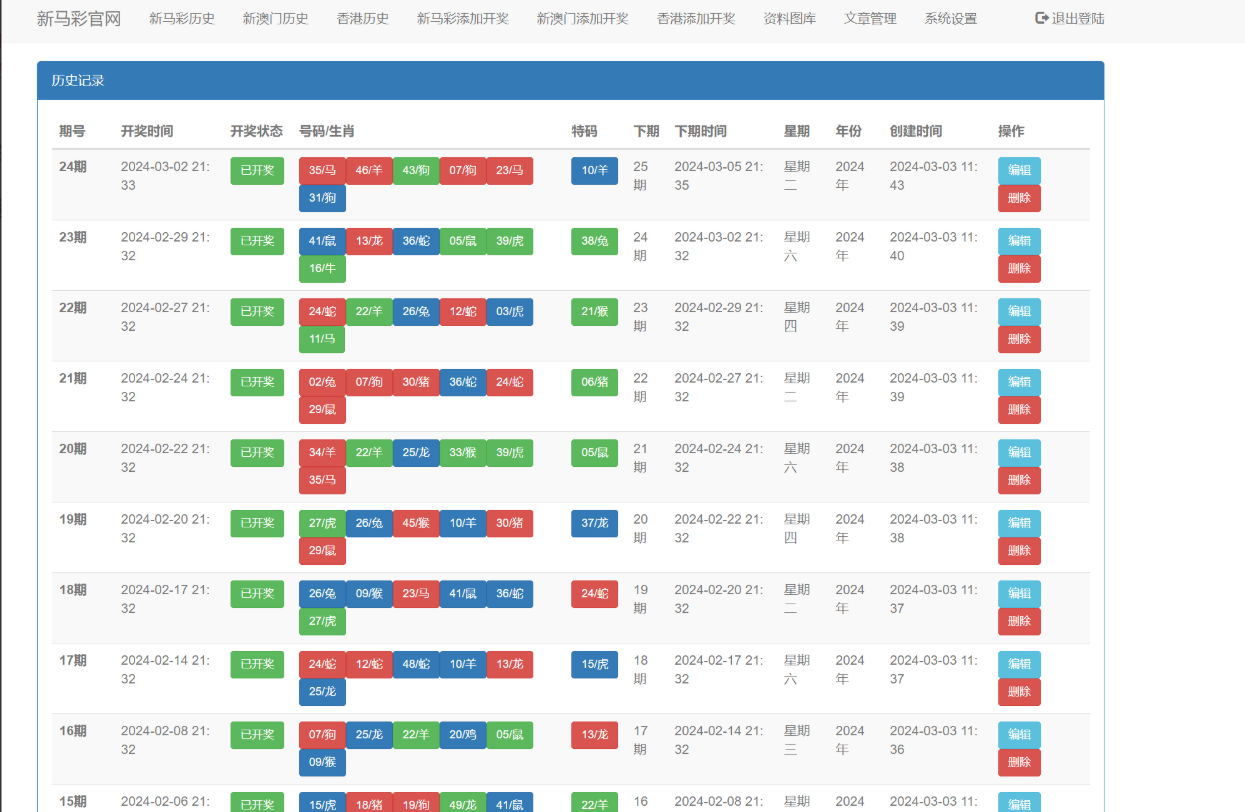Click the 创建时间 column header

pyautogui.click(x=916, y=131)
